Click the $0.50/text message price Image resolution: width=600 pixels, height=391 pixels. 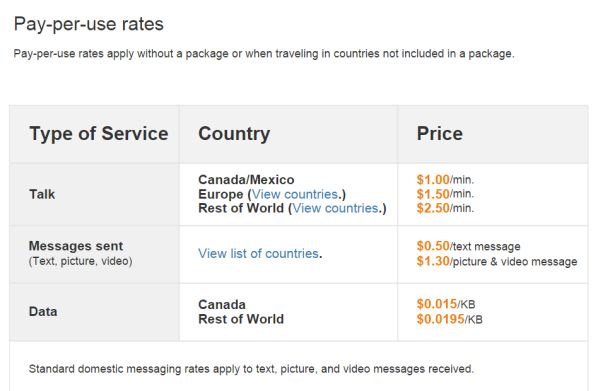coord(468,246)
